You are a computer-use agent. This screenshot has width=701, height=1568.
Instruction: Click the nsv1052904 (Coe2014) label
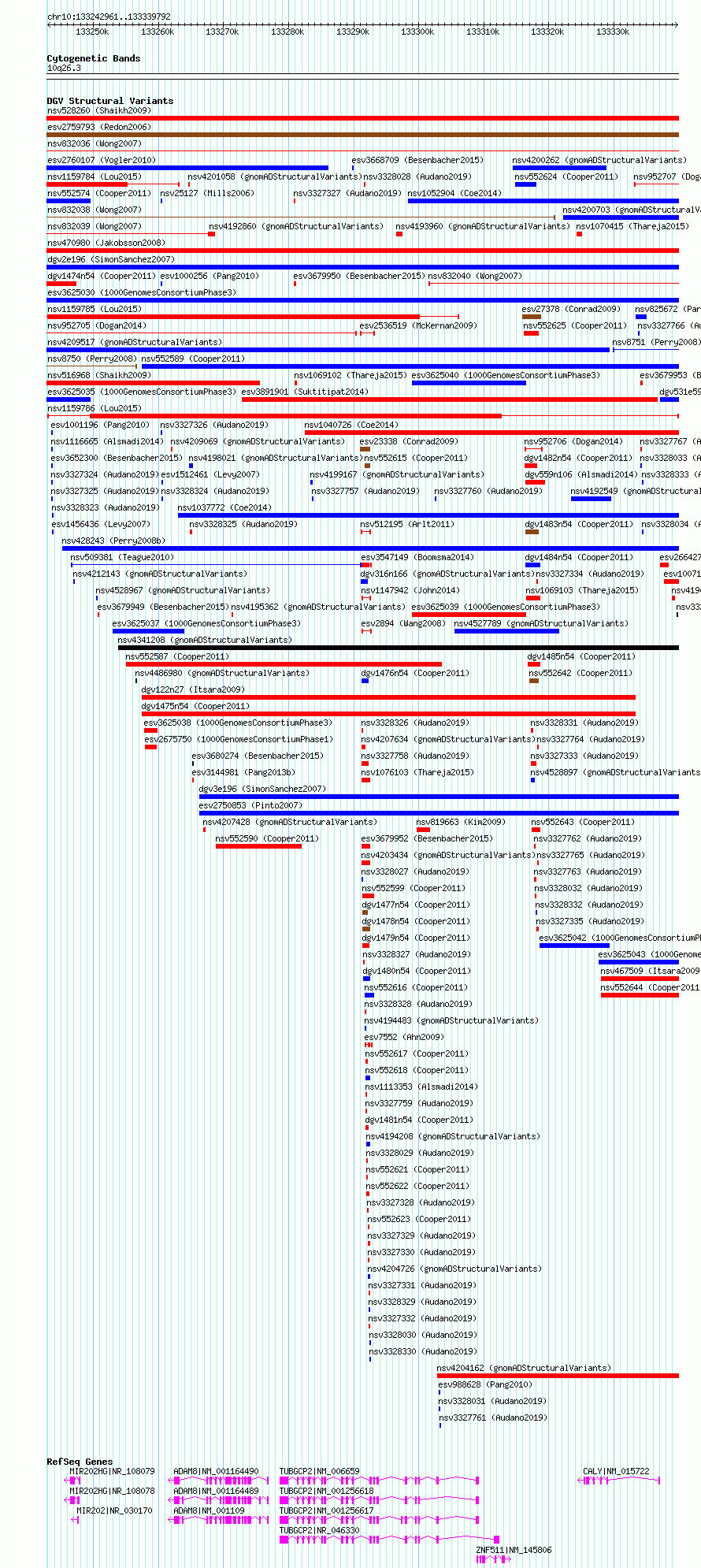pos(454,193)
